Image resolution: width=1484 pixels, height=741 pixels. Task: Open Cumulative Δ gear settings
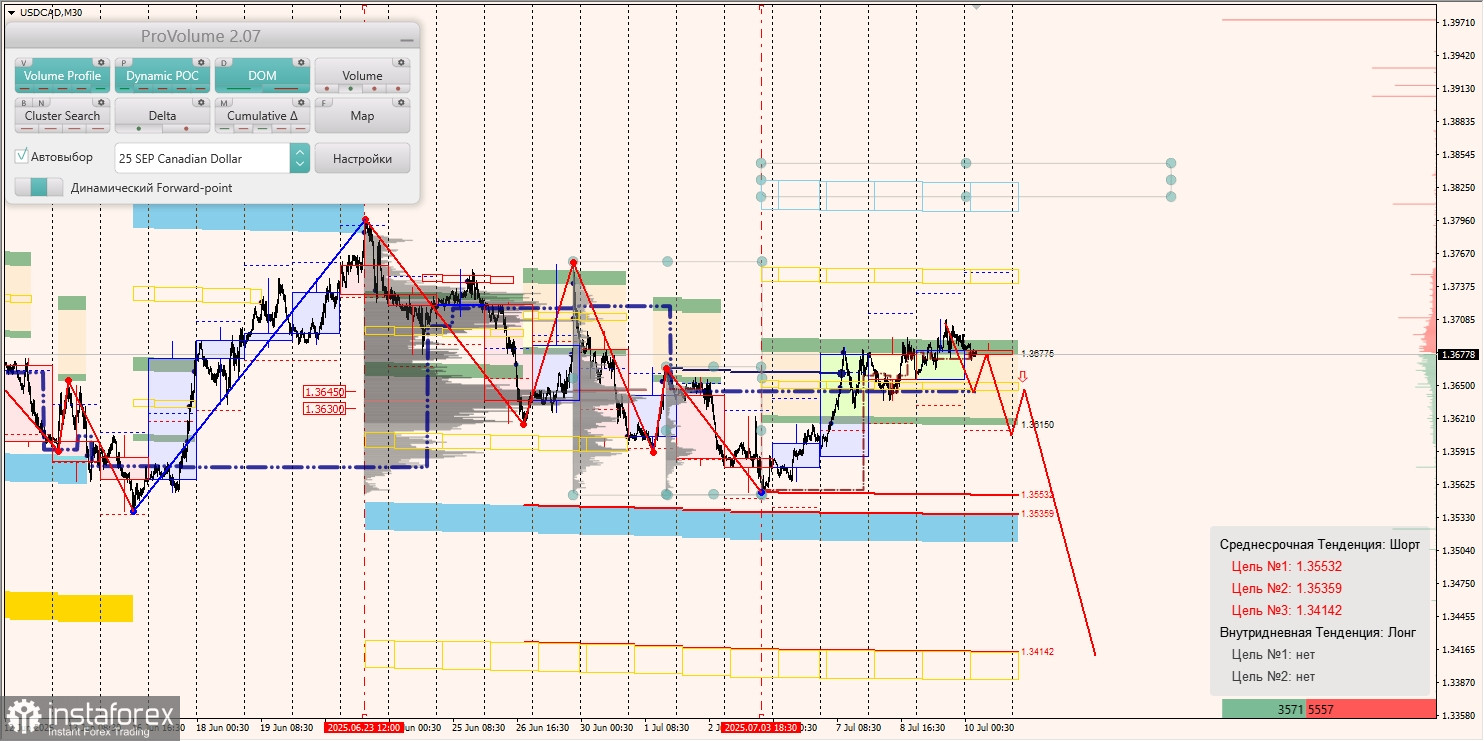[x=301, y=102]
